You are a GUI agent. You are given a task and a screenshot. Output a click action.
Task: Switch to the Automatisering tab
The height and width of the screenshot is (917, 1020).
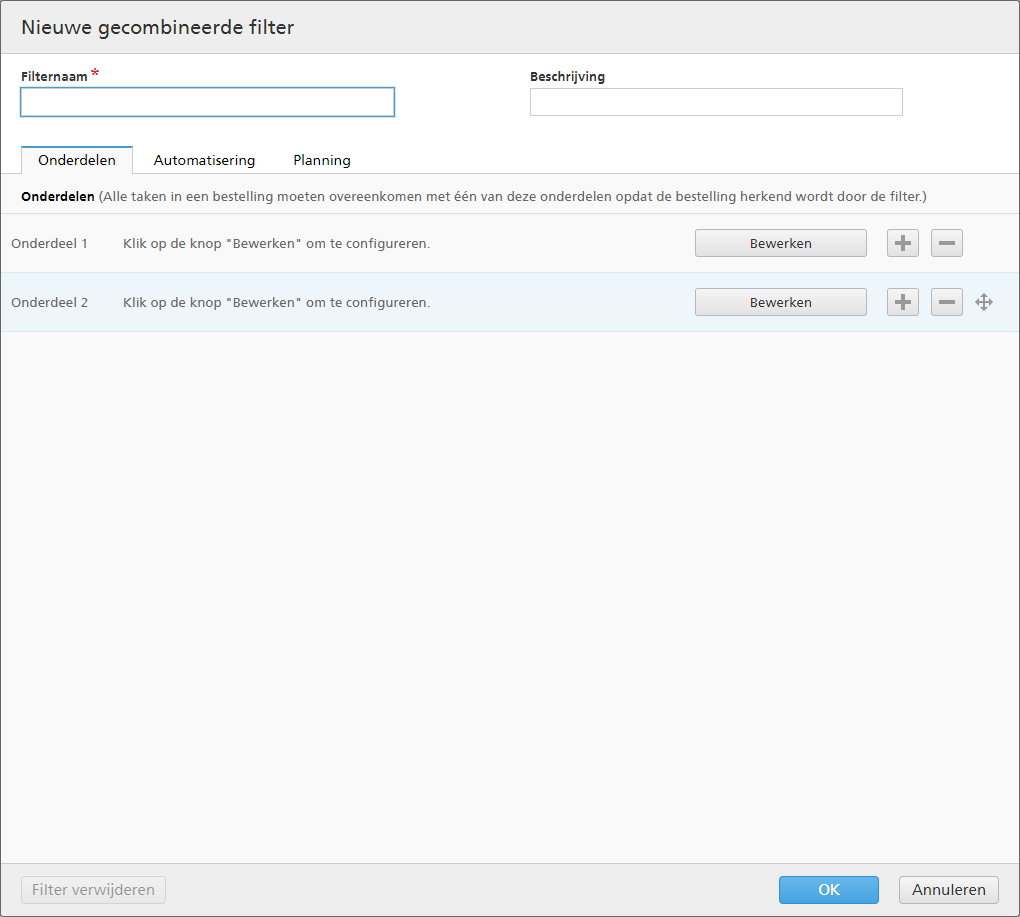pos(204,160)
